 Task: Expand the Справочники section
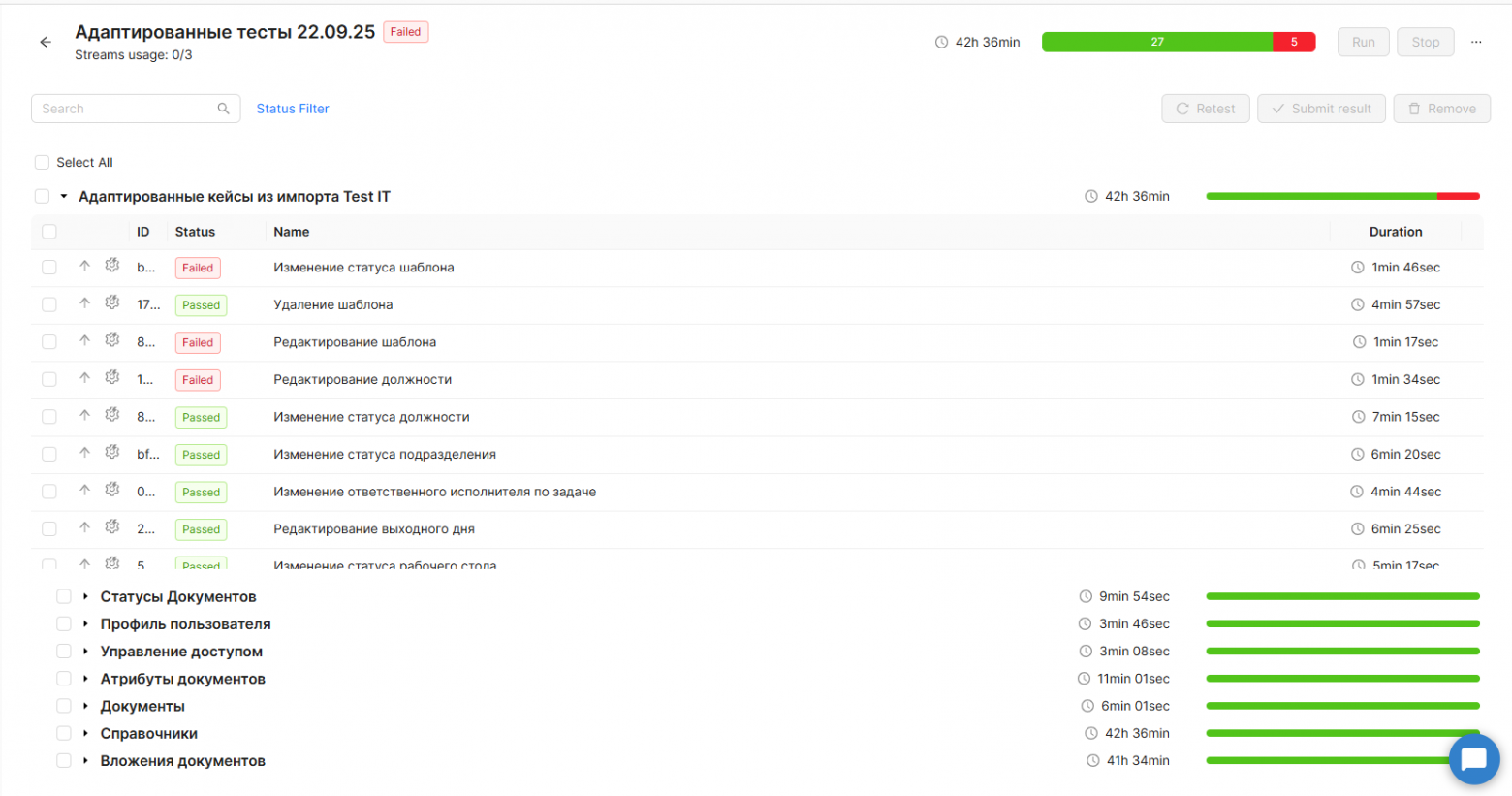click(x=86, y=734)
